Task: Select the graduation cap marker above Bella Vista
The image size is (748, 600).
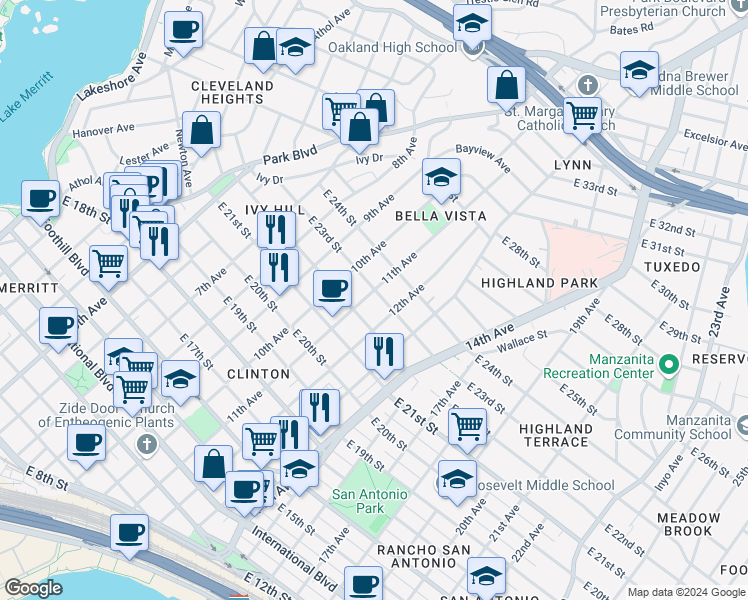Action: pos(441,179)
